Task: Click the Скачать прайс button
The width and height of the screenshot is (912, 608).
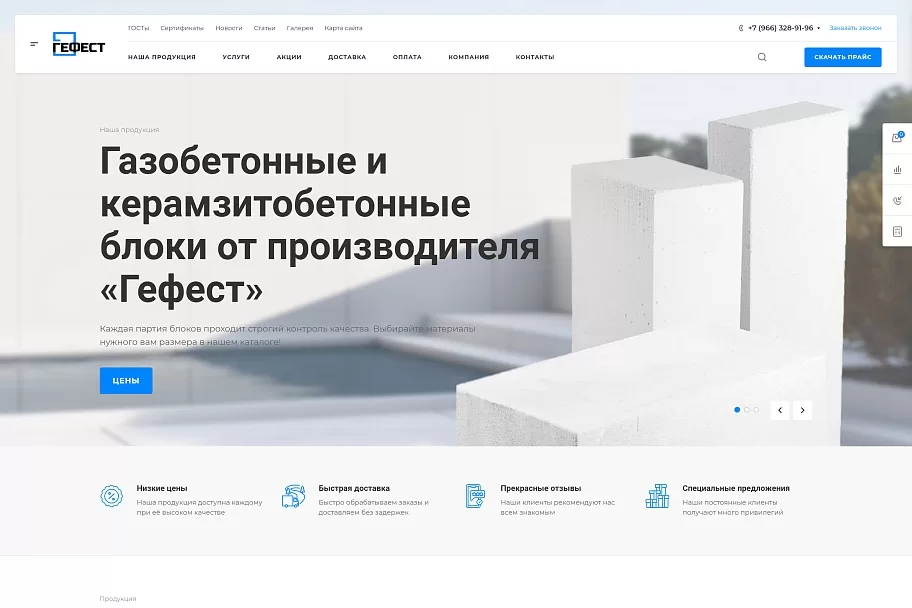Action: click(x=843, y=57)
